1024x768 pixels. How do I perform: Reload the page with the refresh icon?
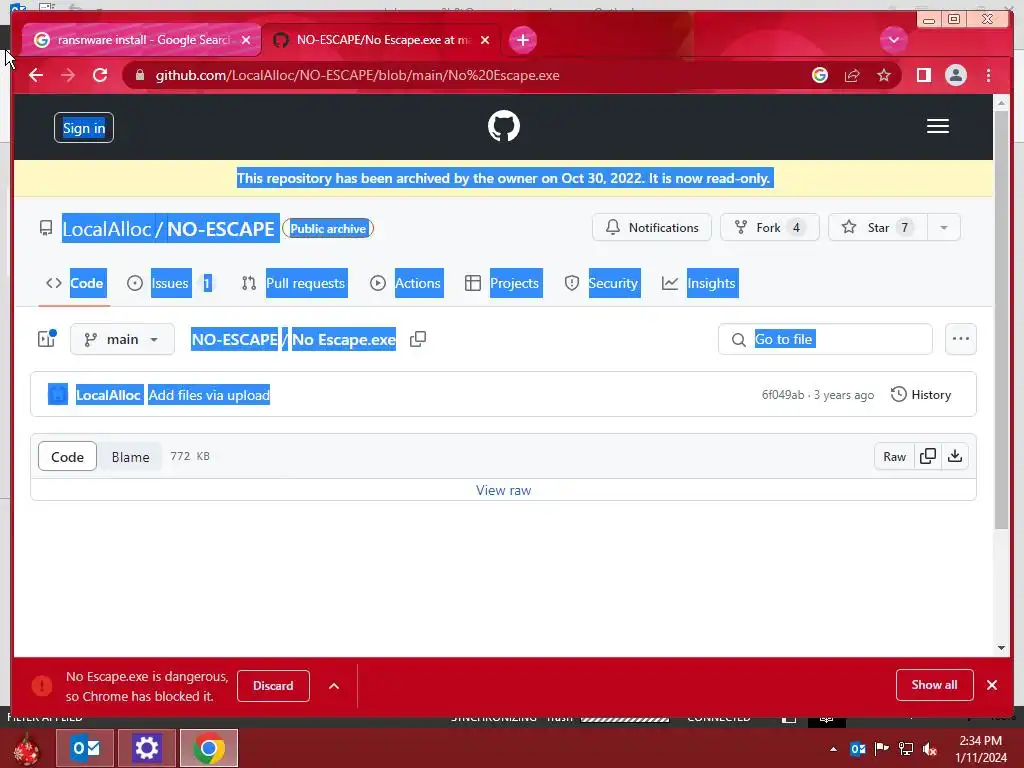coord(100,75)
